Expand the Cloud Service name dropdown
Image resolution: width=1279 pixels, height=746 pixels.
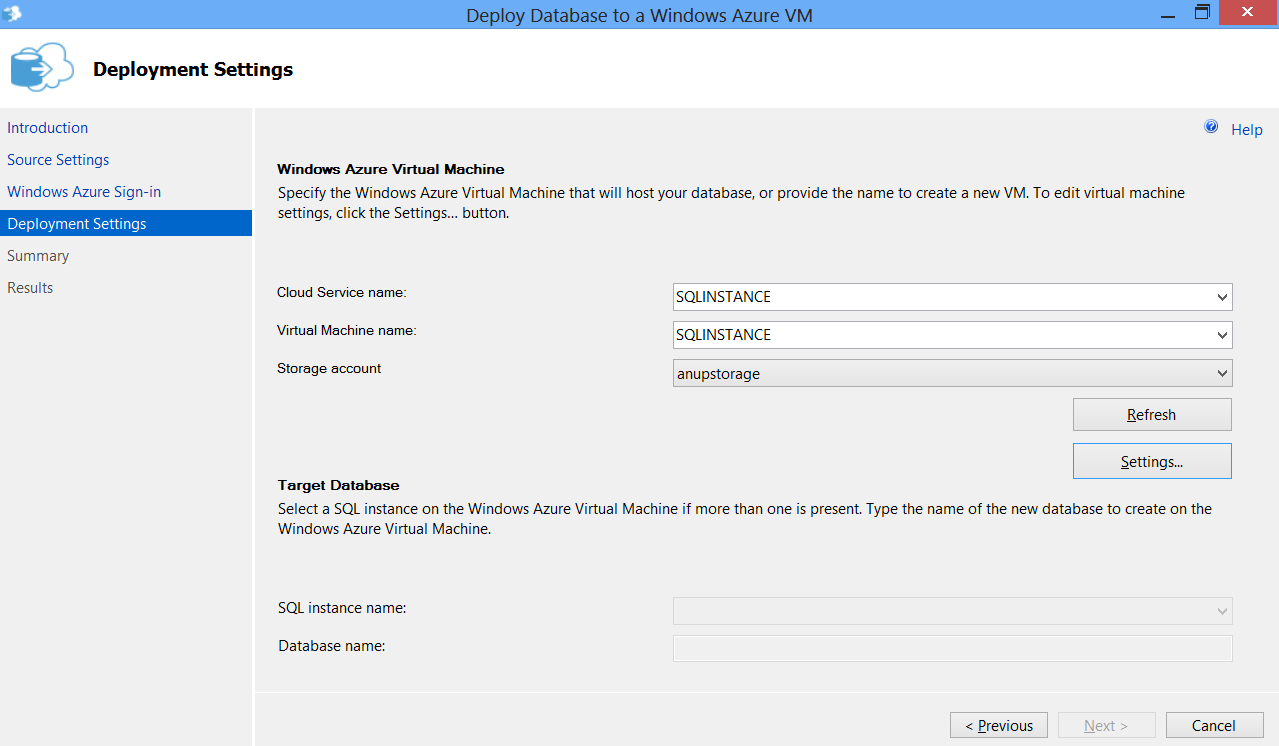click(1221, 297)
